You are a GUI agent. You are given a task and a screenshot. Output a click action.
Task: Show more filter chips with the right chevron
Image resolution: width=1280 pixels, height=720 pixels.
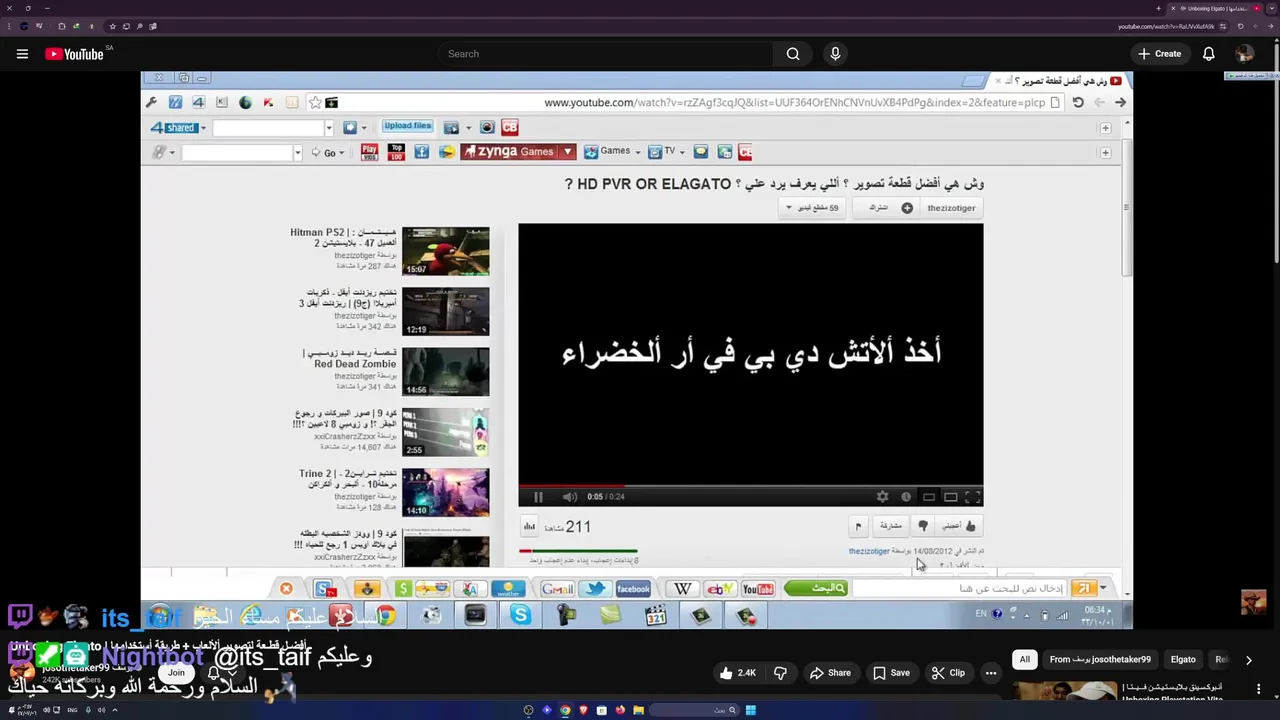pos(1248,660)
